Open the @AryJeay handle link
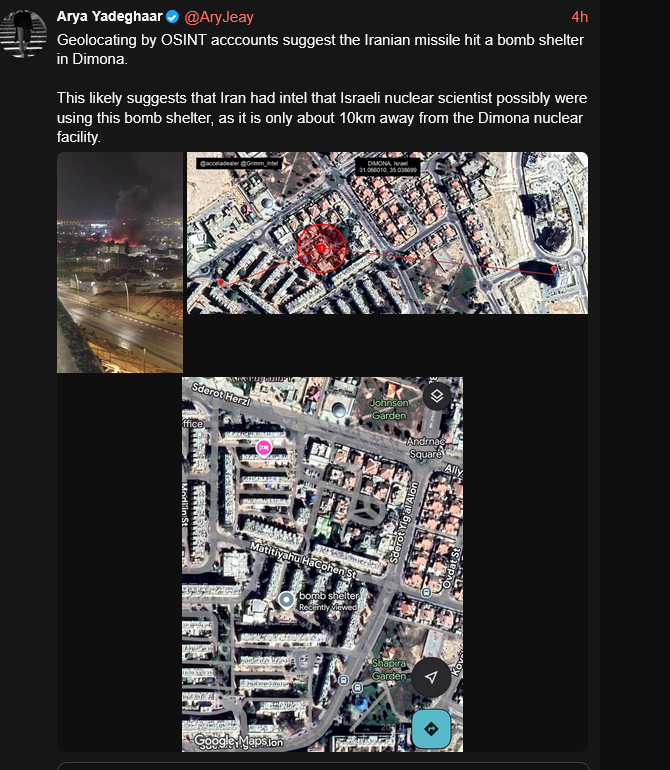Screen dimensions: 670x770 point(219,17)
